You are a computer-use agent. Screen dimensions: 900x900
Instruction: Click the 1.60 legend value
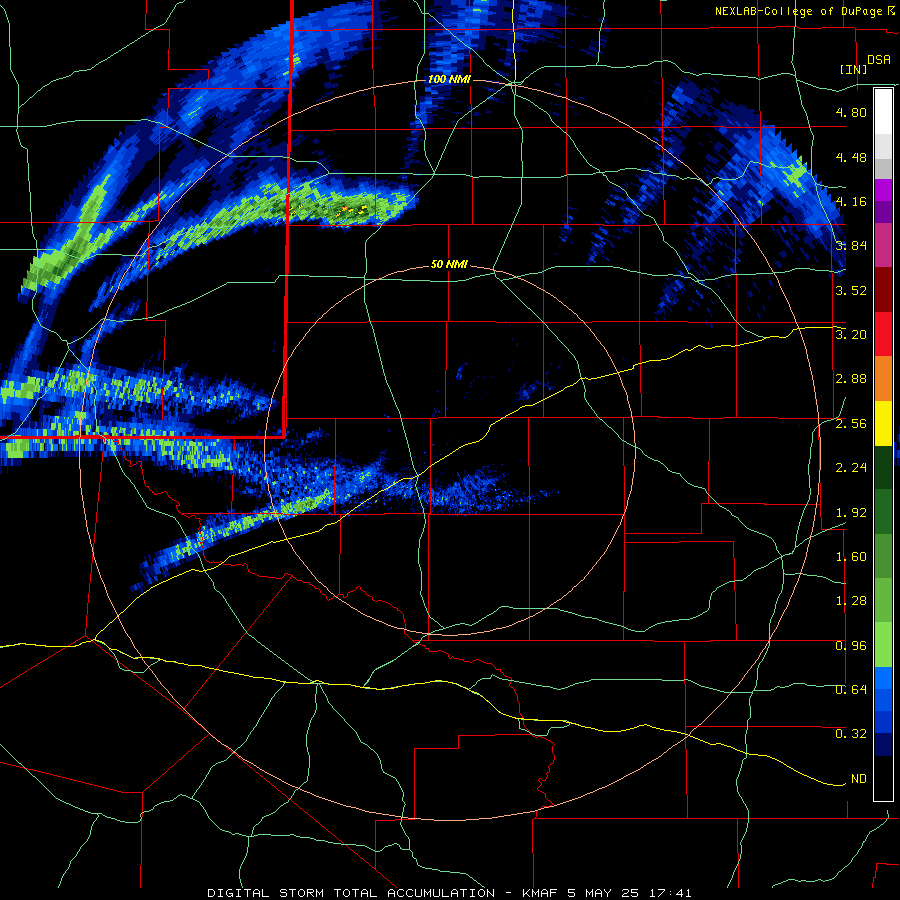(x=851, y=557)
